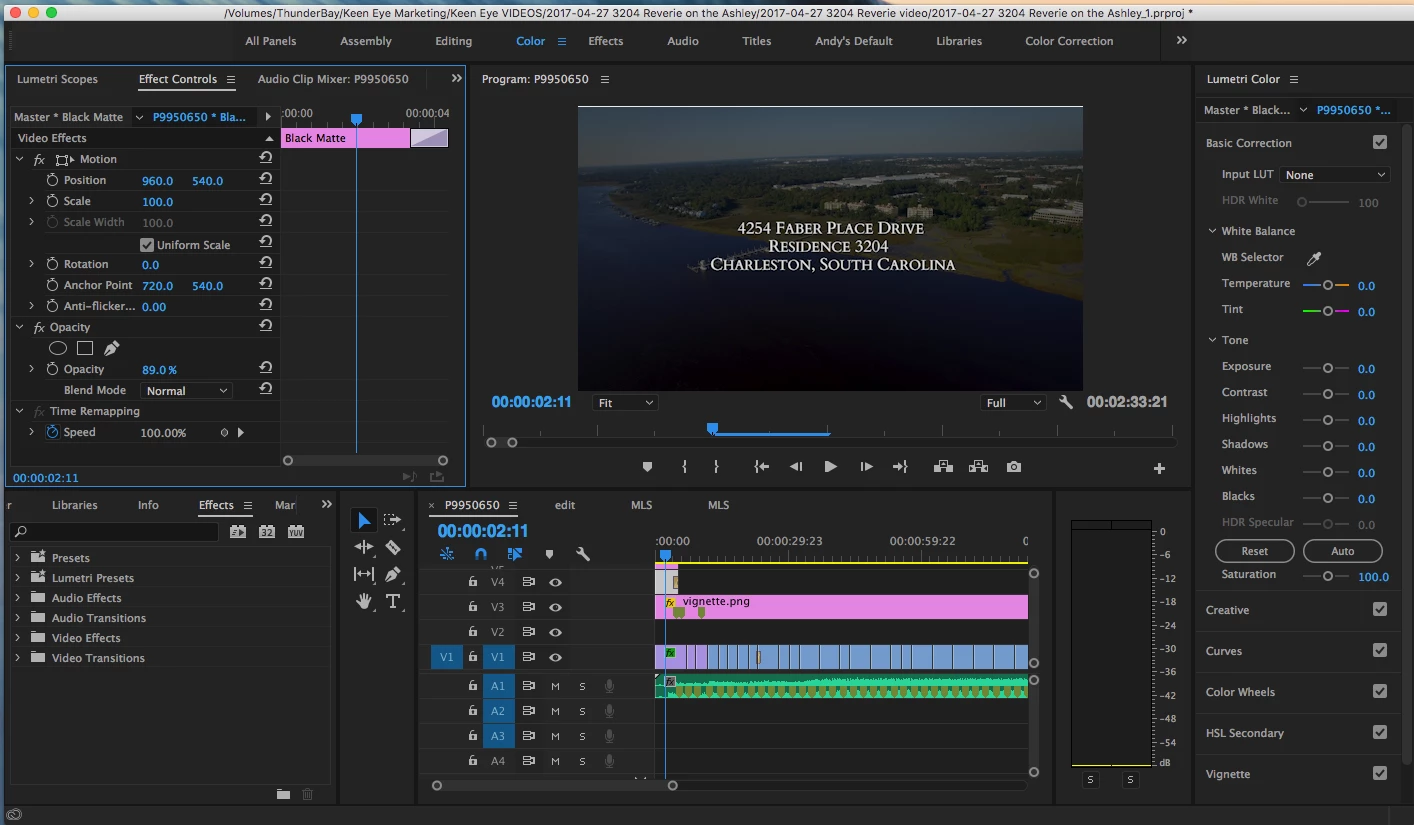1414x825 pixels.
Task: Hide track V3 with the eye icon
Action: (x=555, y=607)
